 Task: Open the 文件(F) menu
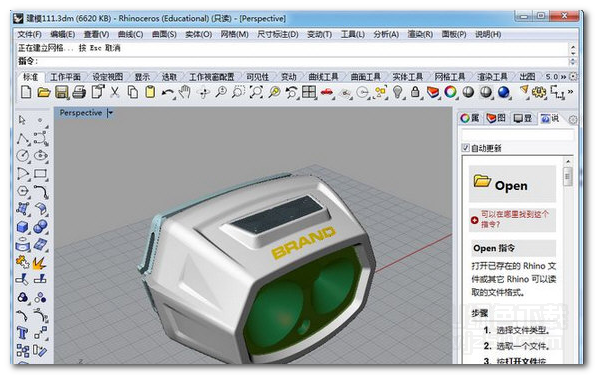click(x=29, y=35)
